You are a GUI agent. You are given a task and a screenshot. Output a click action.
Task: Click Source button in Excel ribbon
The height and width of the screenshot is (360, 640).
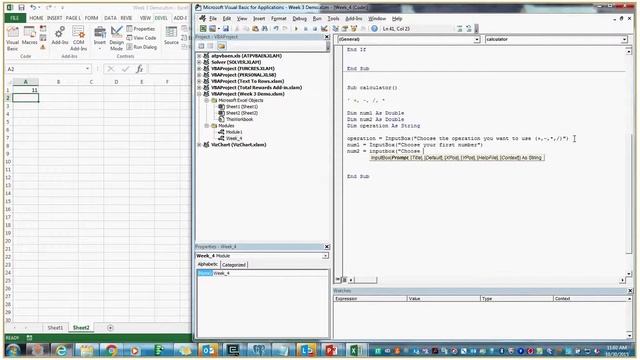[x=171, y=36]
